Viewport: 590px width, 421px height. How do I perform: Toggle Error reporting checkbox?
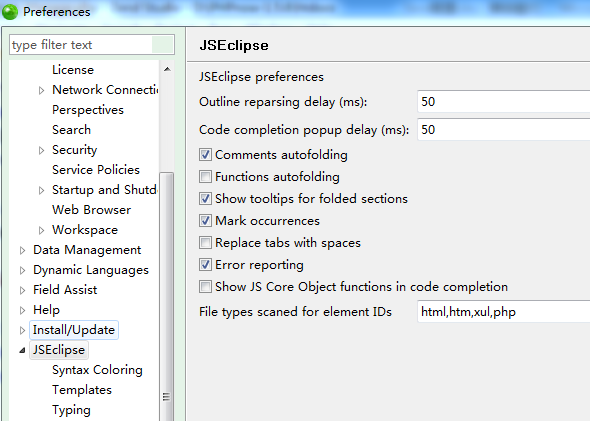[205, 264]
